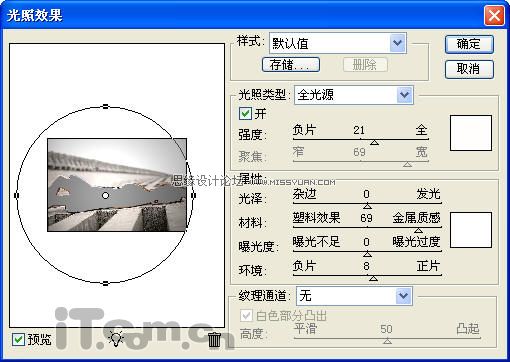The width and height of the screenshot is (510, 362).
Task: Click the 删除 delete style button
Action: point(365,64)
